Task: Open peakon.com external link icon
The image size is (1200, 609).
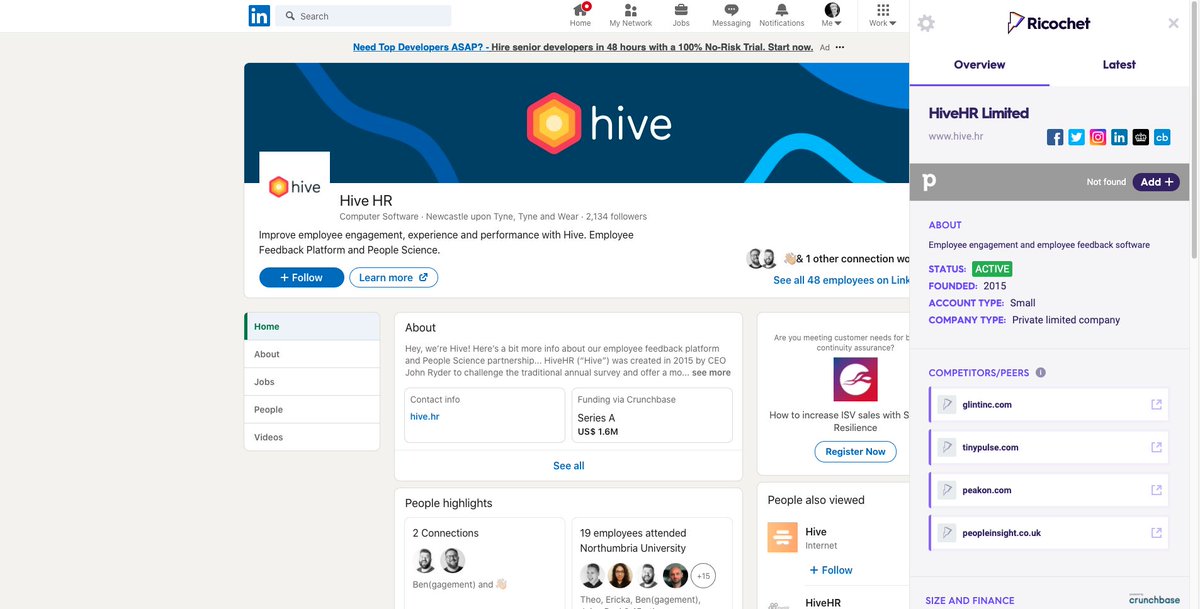Action: pos(1156,490)
